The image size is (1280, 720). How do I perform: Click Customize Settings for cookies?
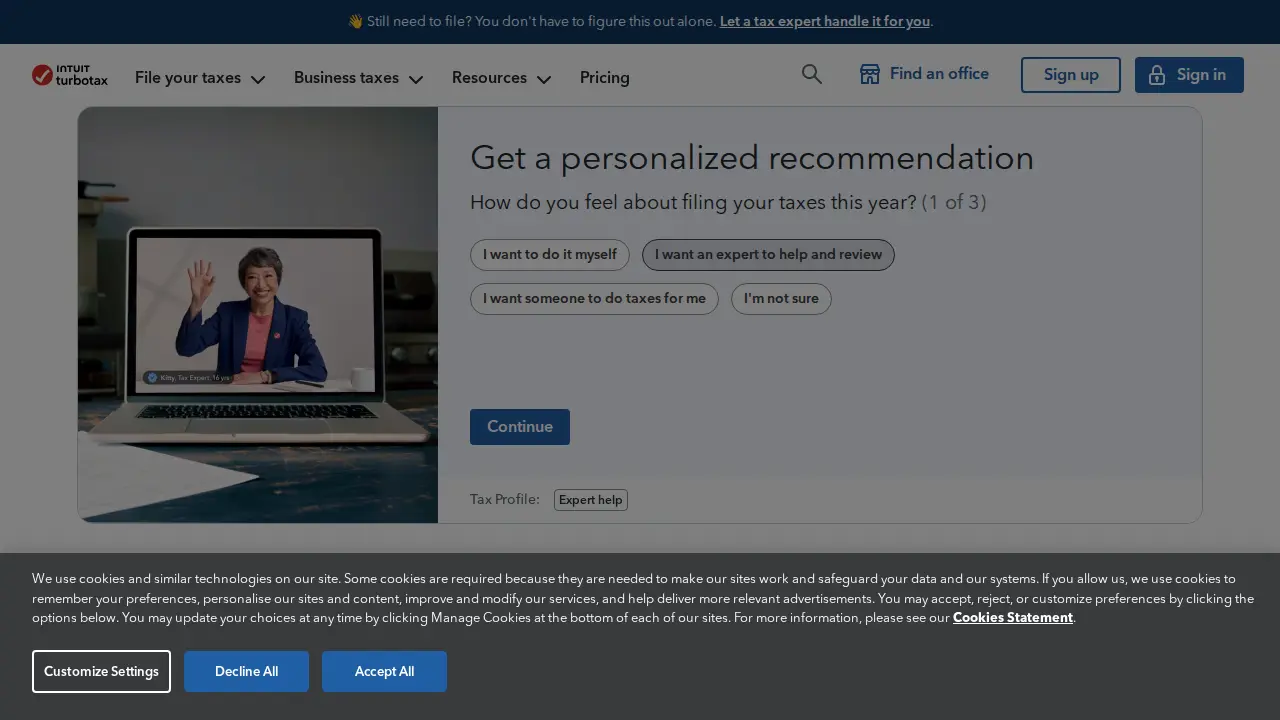pyautogui.click(x=101, y=671)
